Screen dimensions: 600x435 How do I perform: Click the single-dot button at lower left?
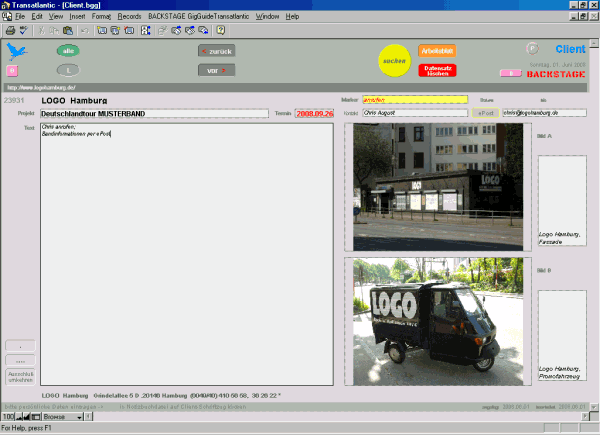point(21,346)
